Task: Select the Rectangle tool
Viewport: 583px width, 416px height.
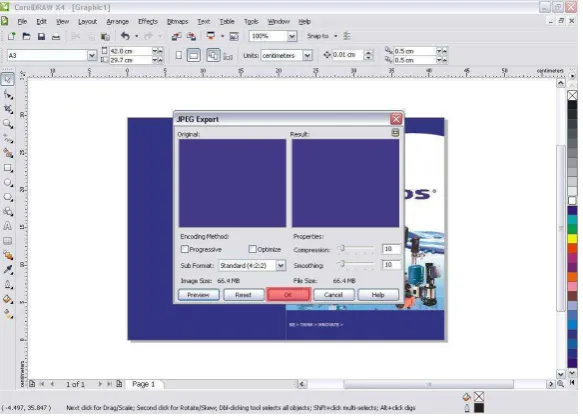Action: click(8, 168)
